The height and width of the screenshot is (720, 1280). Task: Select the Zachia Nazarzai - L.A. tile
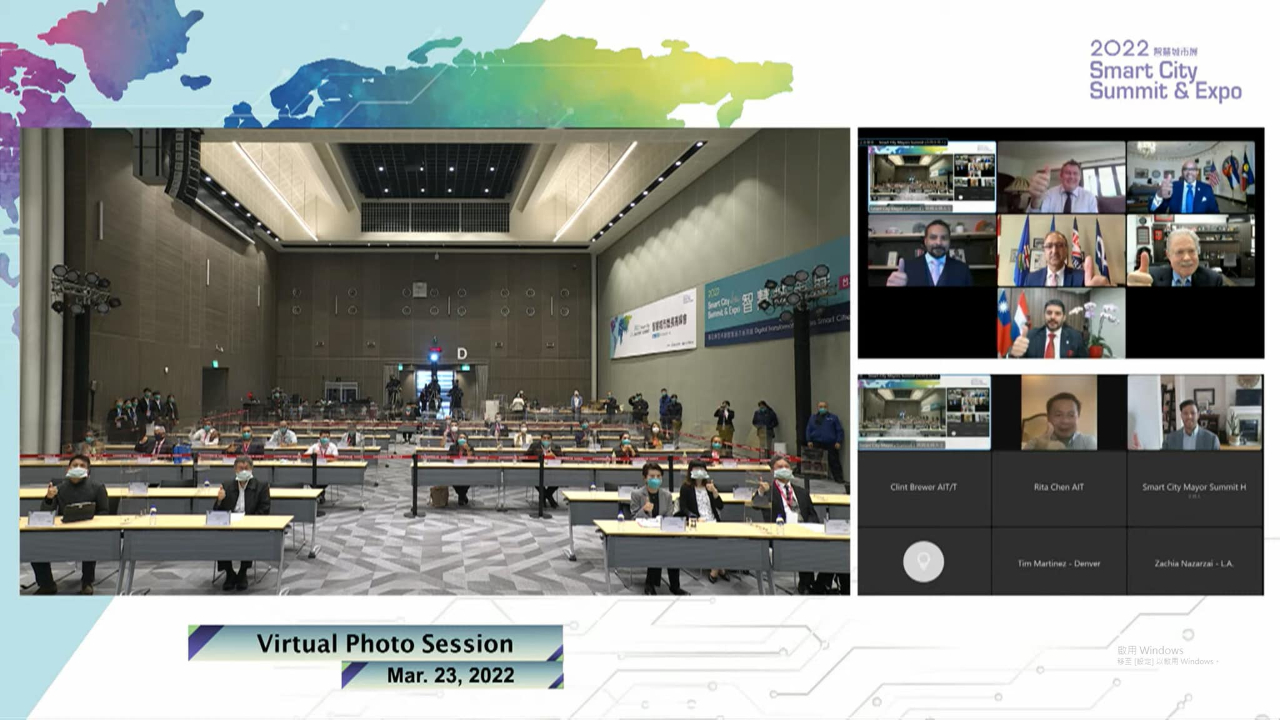1194,563
